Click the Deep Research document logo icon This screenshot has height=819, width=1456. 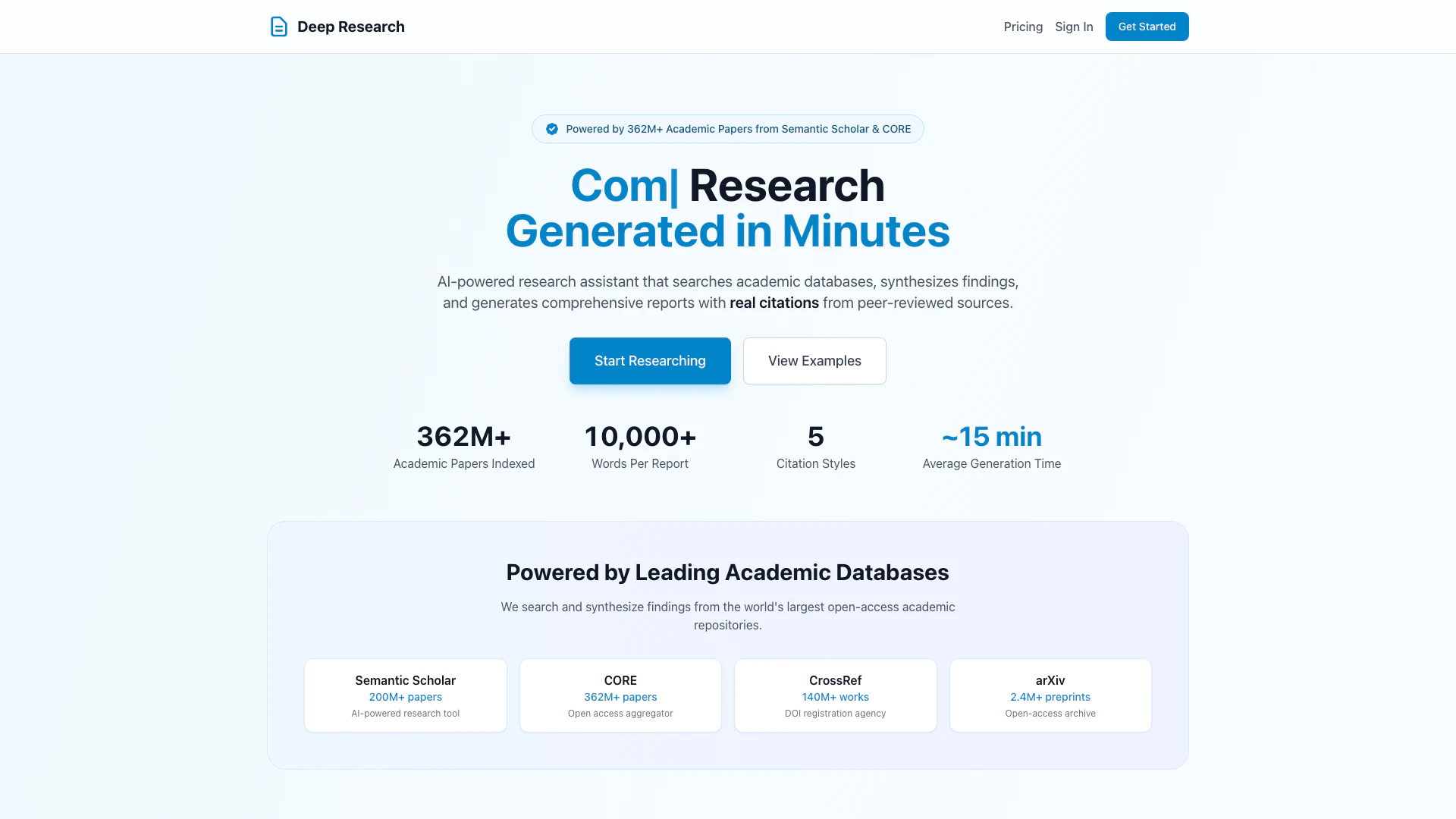(278, 27)
